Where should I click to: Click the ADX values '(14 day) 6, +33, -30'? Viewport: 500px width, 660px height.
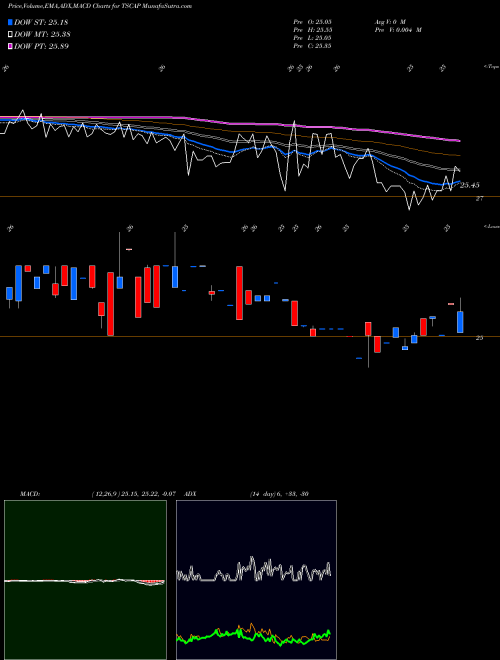click(x=279, y=494)
